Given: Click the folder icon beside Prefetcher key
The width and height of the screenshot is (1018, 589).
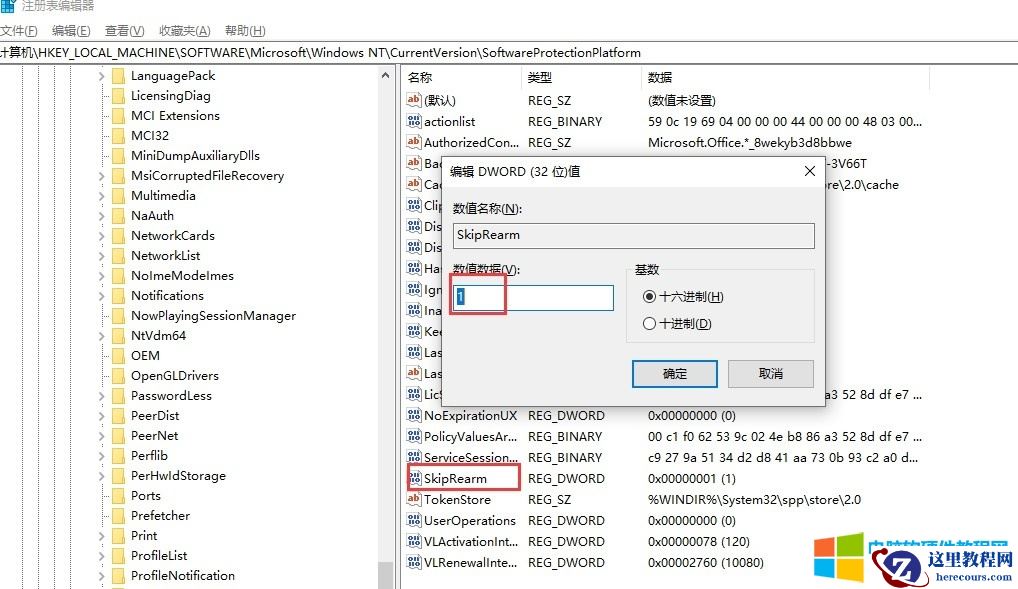Looking at the screenshot, I should tap(120, 515).
